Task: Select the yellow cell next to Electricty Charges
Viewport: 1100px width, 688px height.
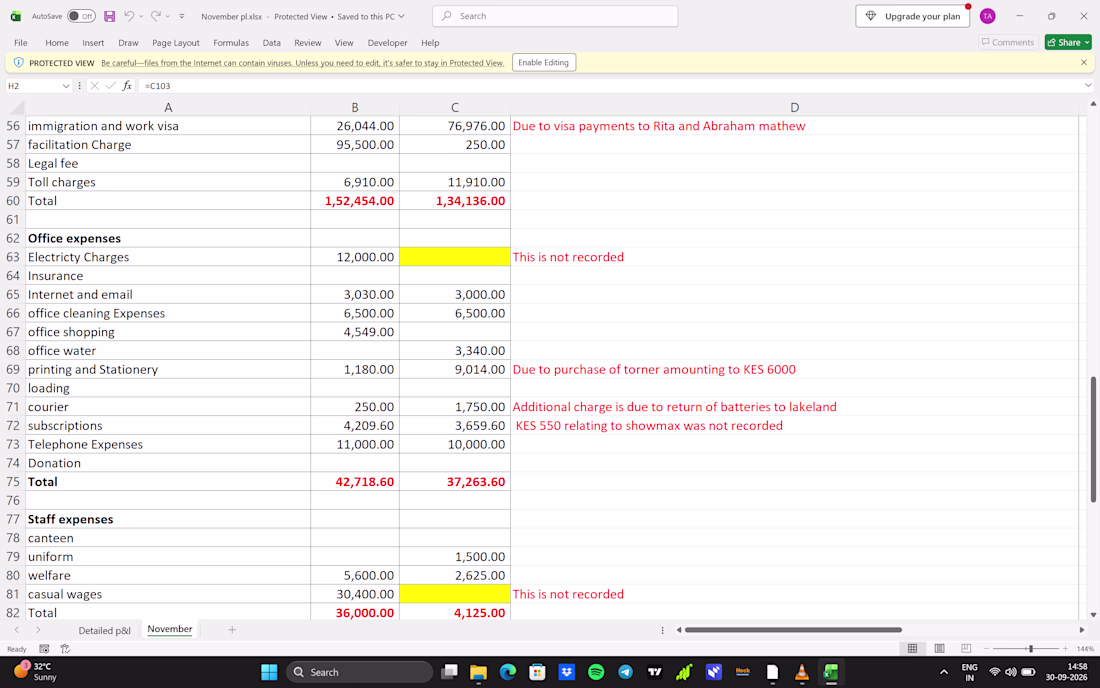Action: [x=455, y=257]
